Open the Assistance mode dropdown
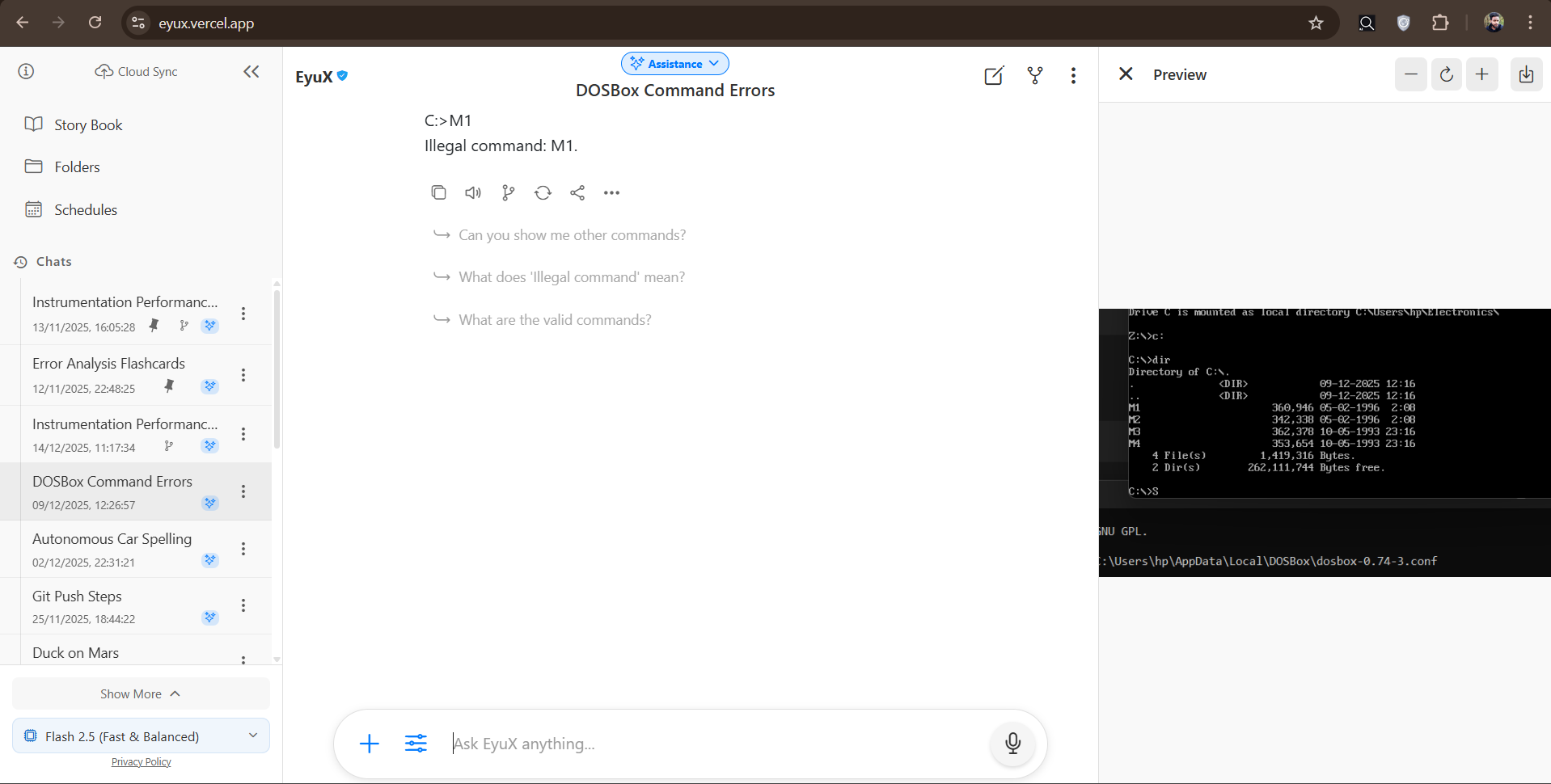The height and width of the screenshot is (784, 1551). click(675, 63)
